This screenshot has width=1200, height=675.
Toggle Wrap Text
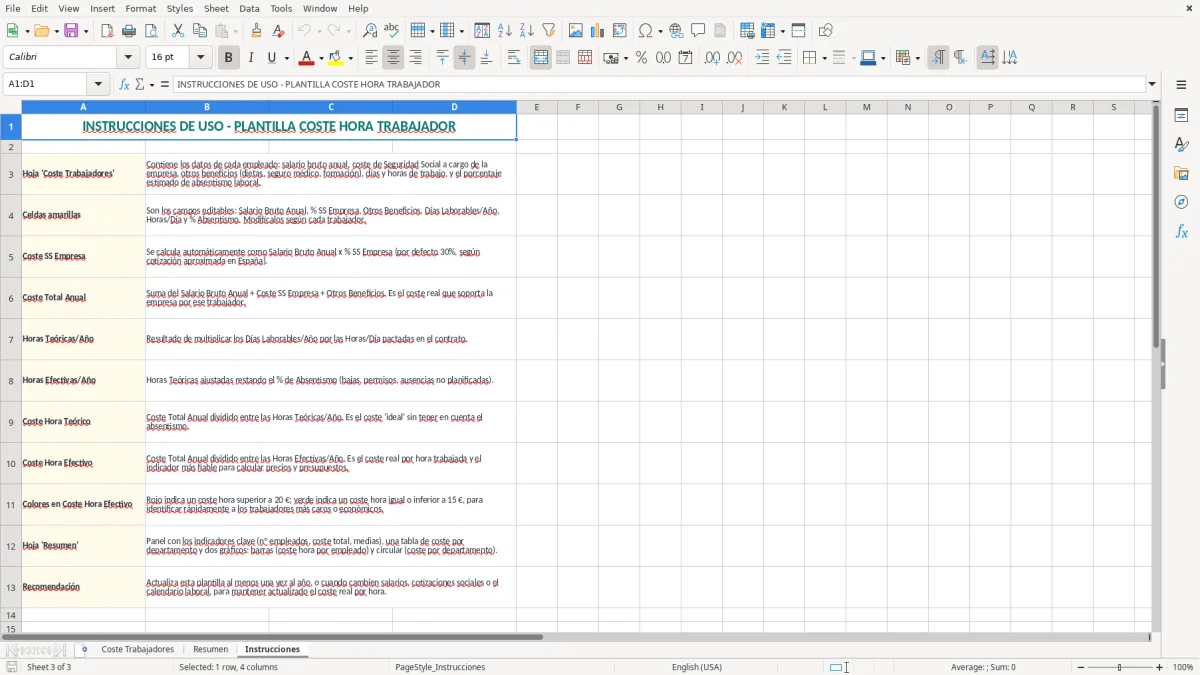514,58
